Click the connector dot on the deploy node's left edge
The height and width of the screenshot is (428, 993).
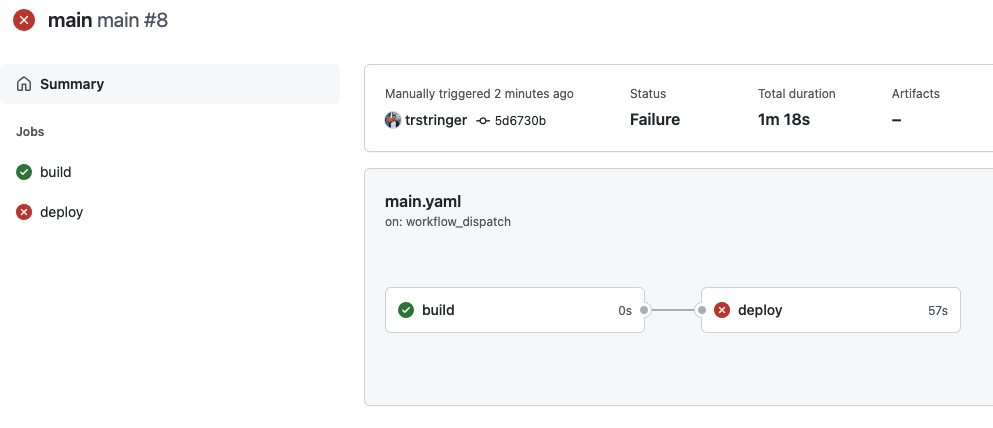[701, 310]
